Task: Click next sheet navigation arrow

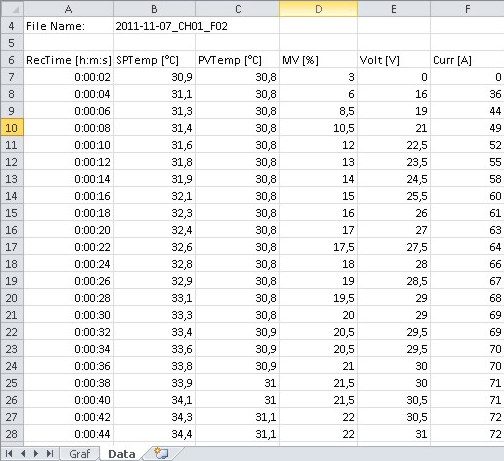Action: [x=36, y=454]
